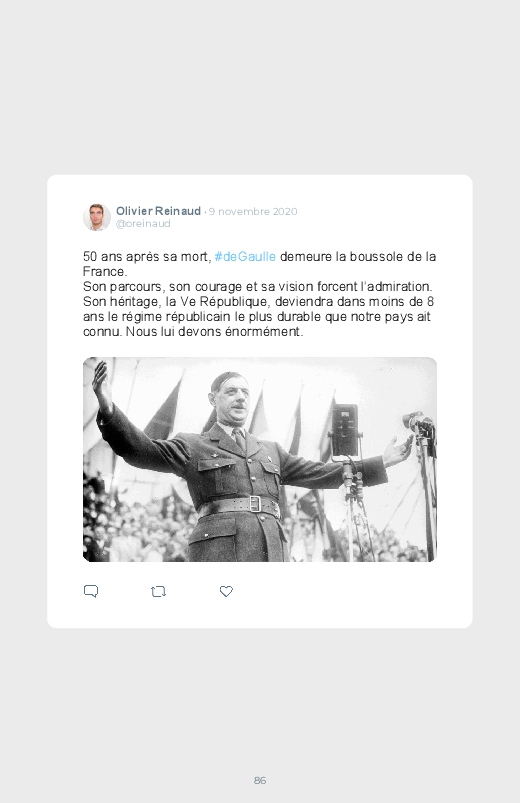Open the black-and-white photo attachment

pyautogui.click(x=260, y=459)
